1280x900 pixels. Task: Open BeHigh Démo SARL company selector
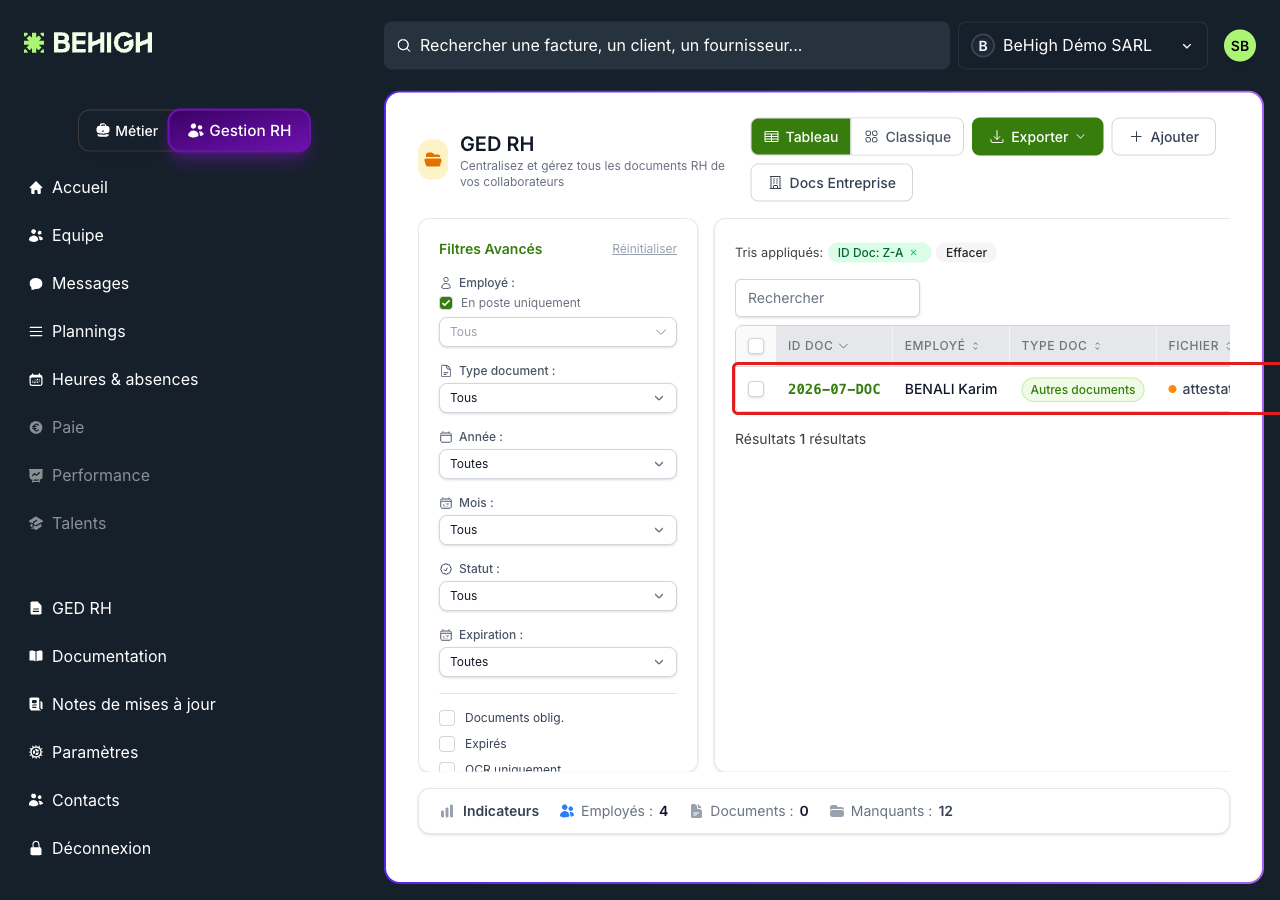click(1083, 46)
